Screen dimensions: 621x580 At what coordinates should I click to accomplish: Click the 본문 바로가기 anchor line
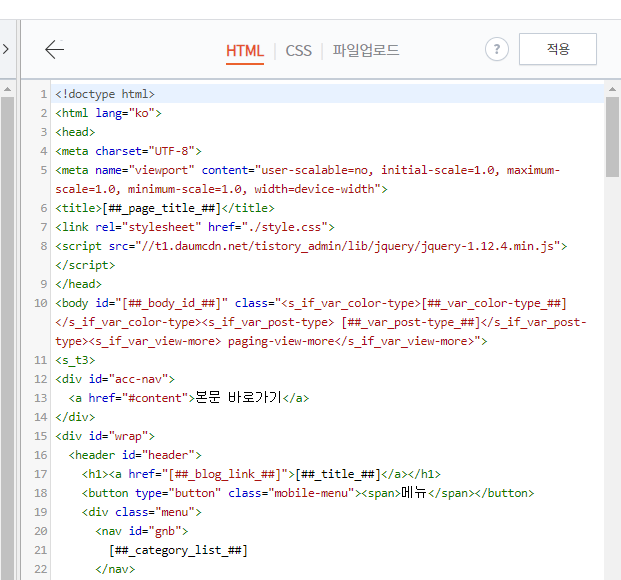tap(189, 397)
